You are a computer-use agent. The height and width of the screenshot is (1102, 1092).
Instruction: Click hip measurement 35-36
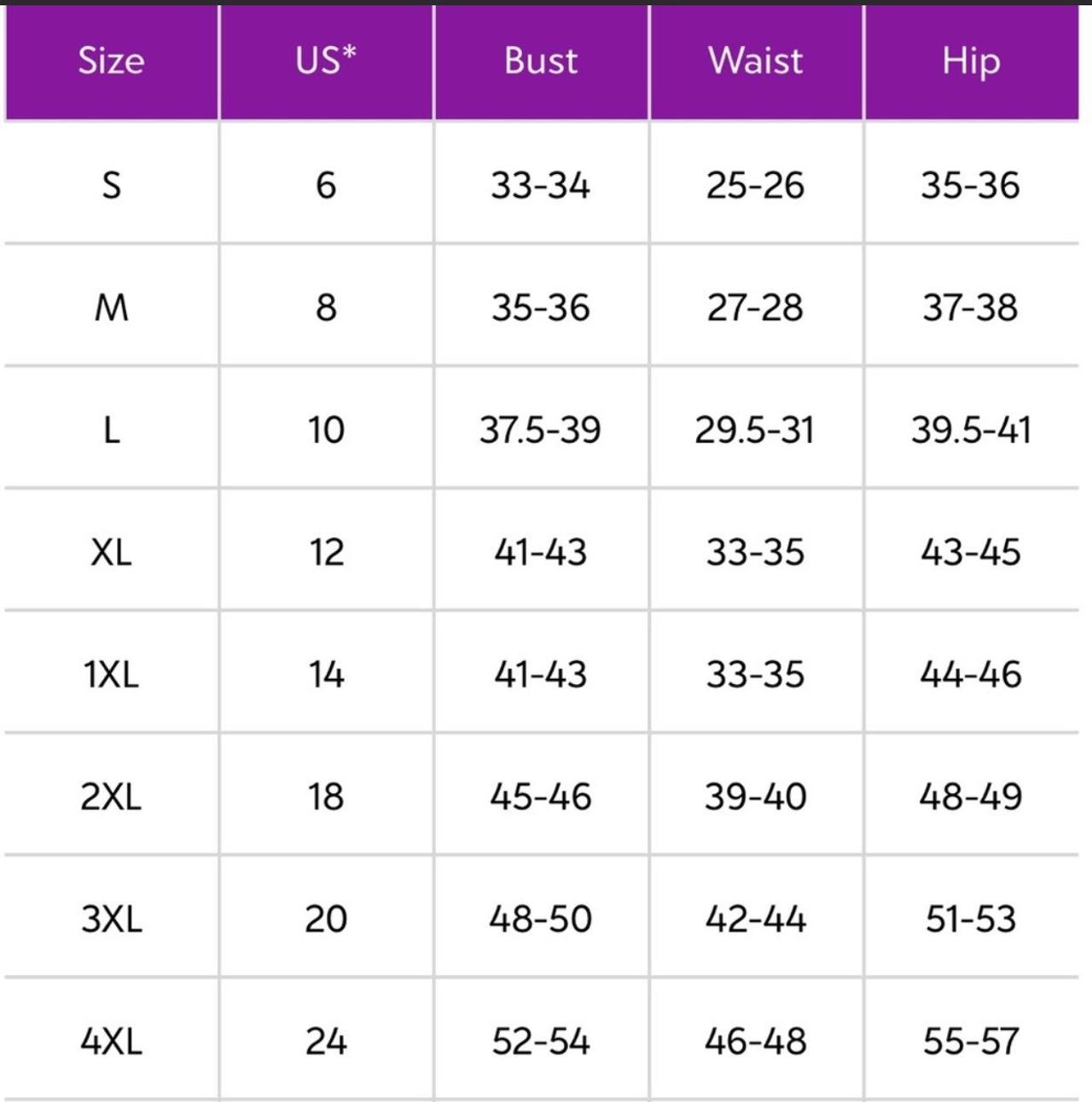(972, 184)
